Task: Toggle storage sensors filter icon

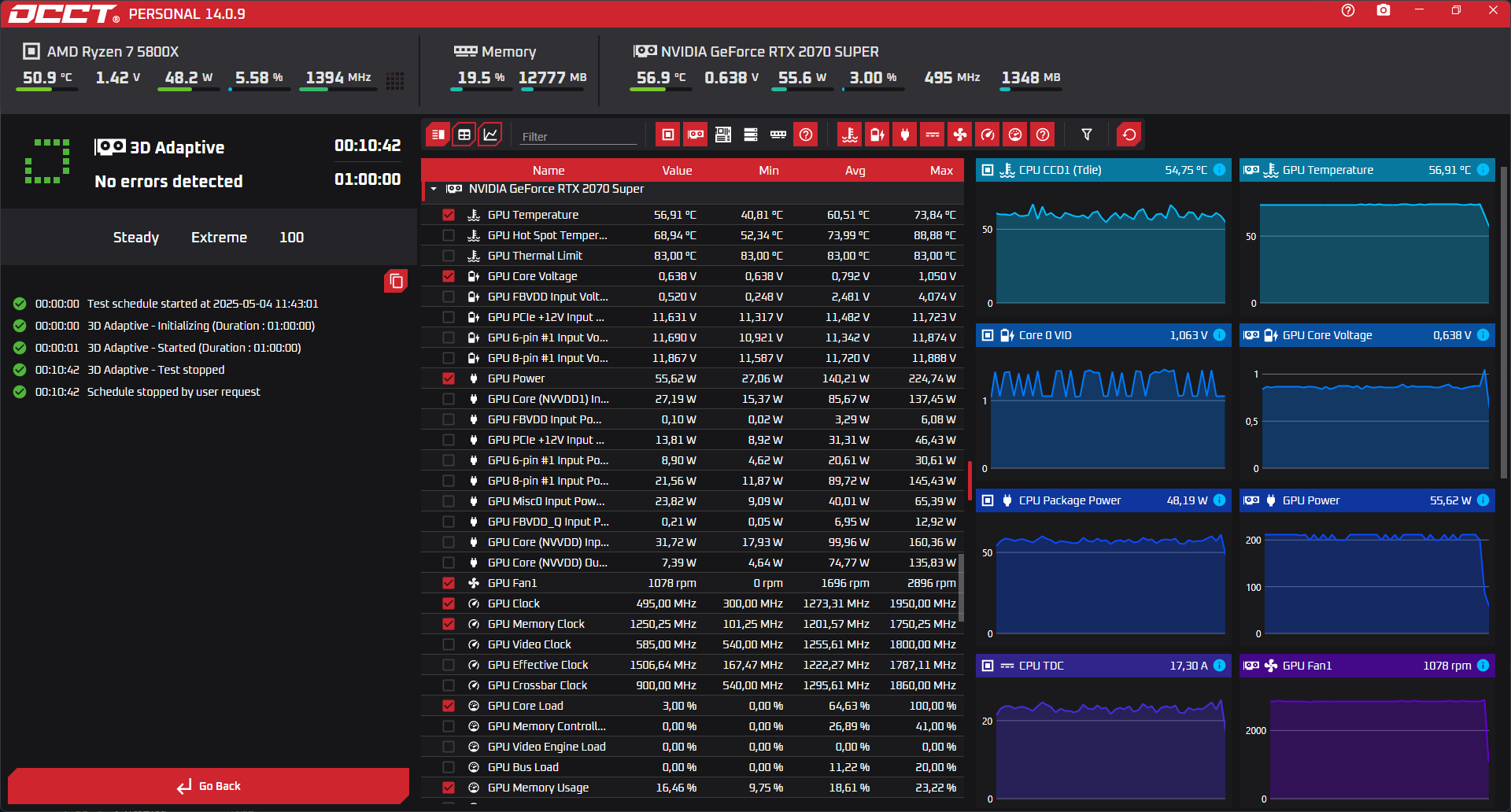Action: 751,135
